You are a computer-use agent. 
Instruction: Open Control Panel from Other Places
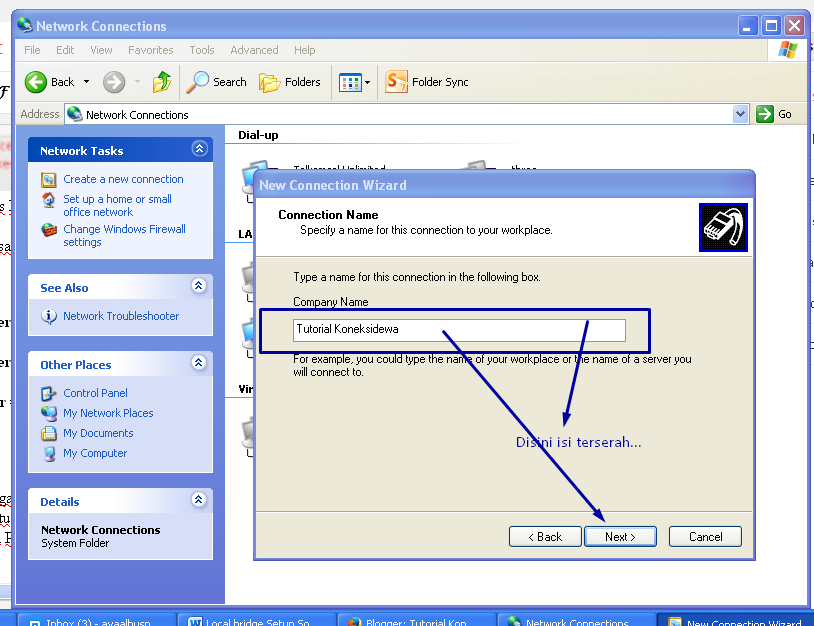[96, 393]
